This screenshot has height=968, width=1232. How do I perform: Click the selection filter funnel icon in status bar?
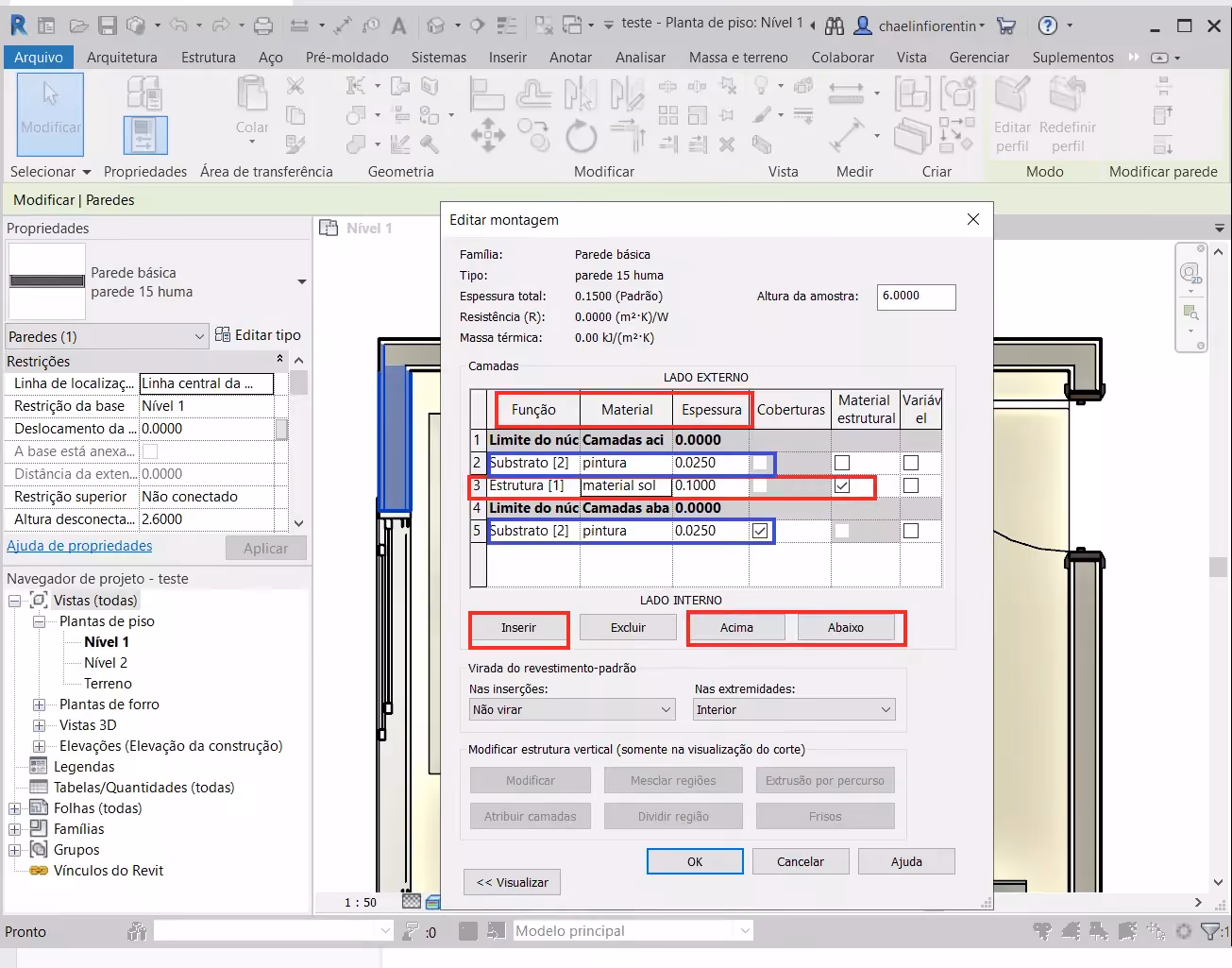pyautogui.click(x=1210, y=931)
